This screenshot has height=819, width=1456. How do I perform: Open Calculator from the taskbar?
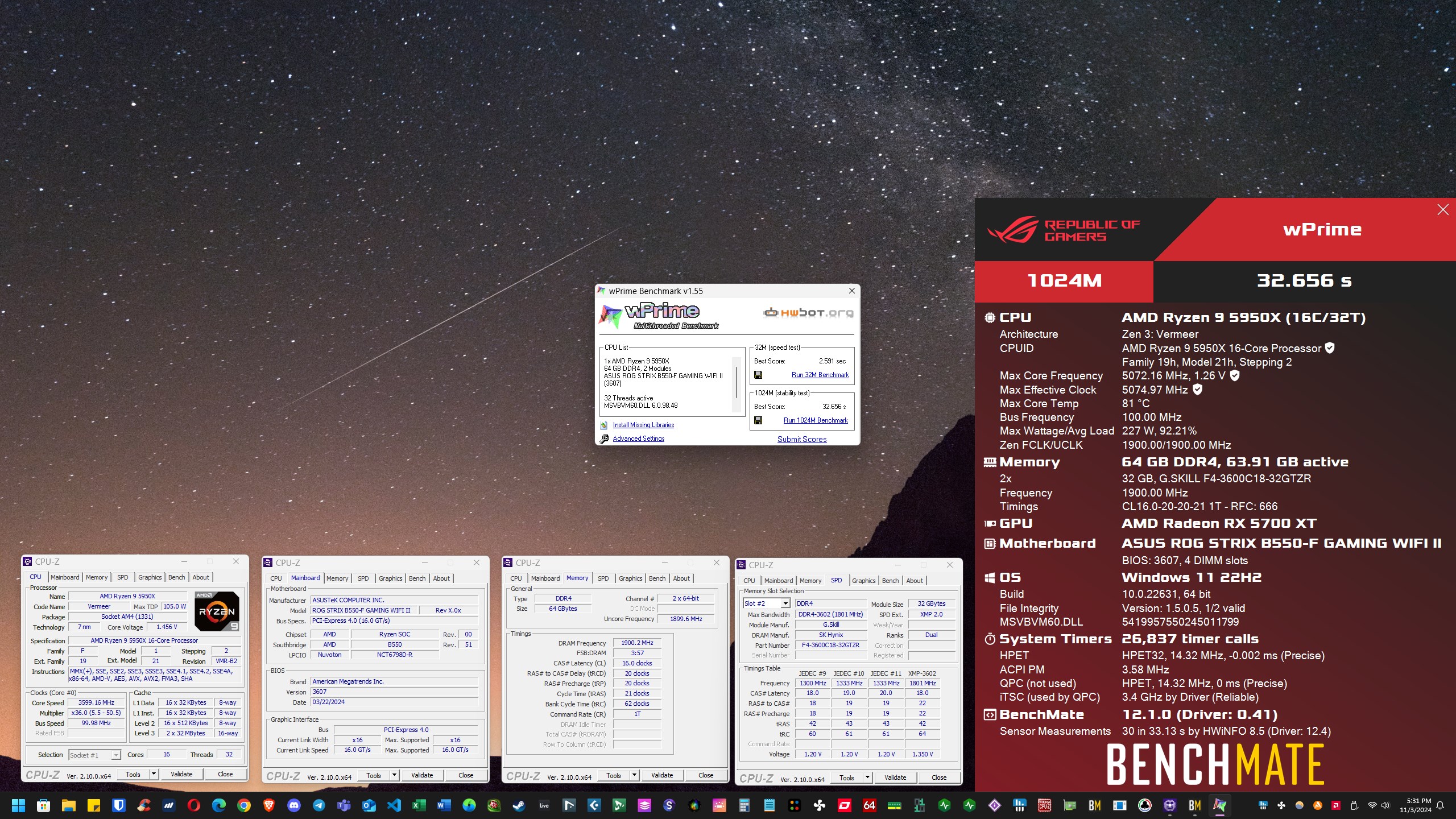[x=744, y=805]
